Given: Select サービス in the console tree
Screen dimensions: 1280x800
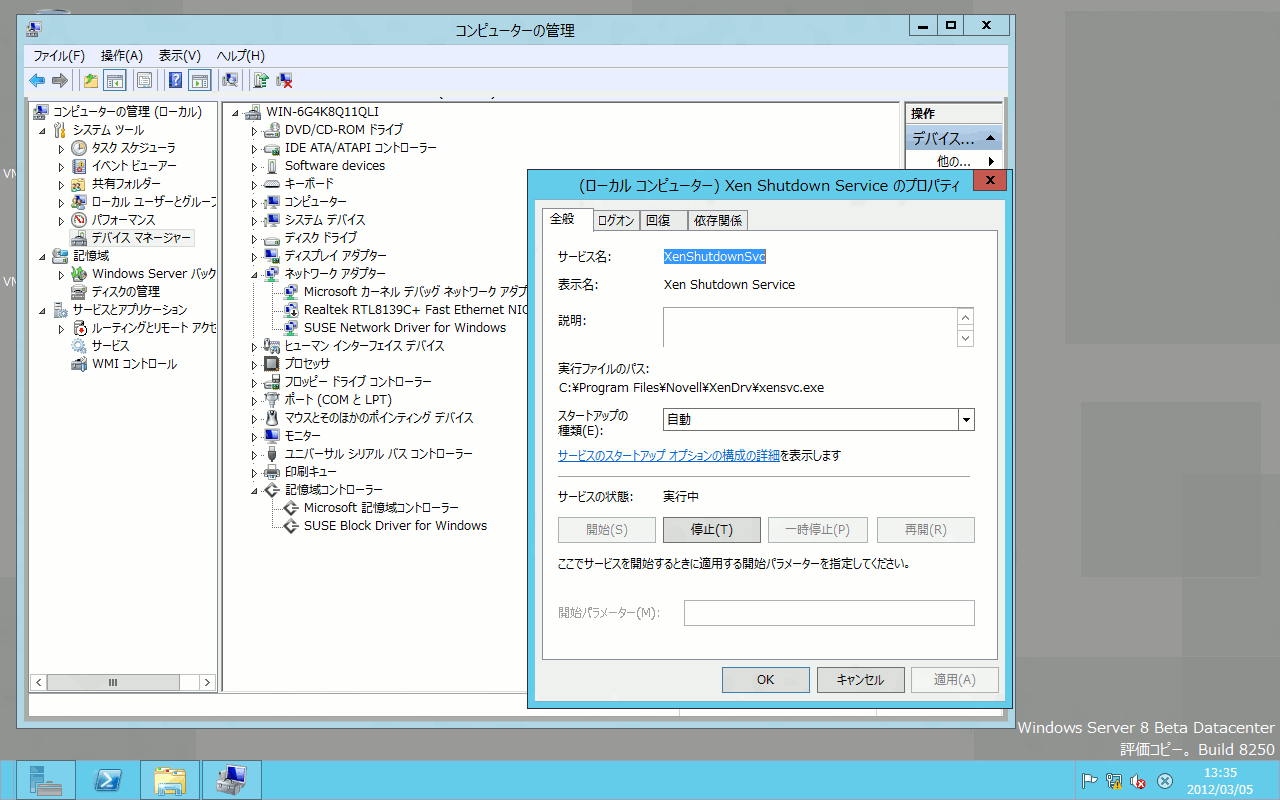Looking at the screenshot, I should (110, 346).
